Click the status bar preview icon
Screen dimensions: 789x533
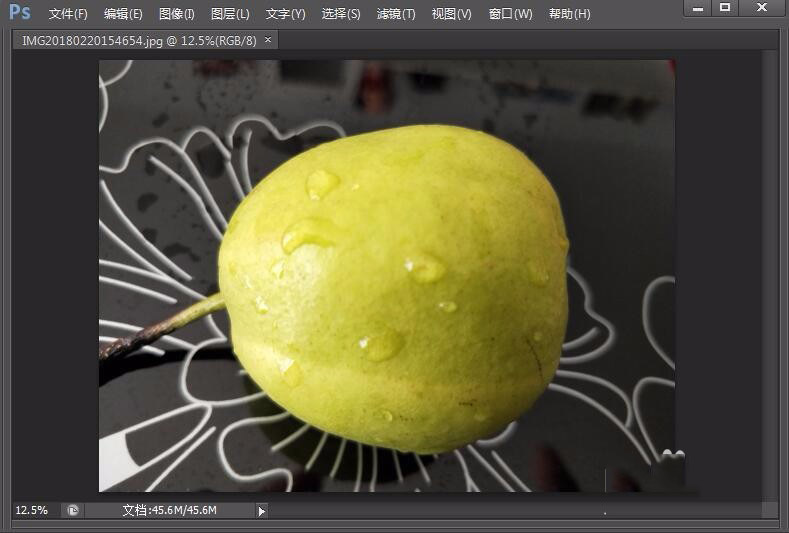[x=73, y=511]
